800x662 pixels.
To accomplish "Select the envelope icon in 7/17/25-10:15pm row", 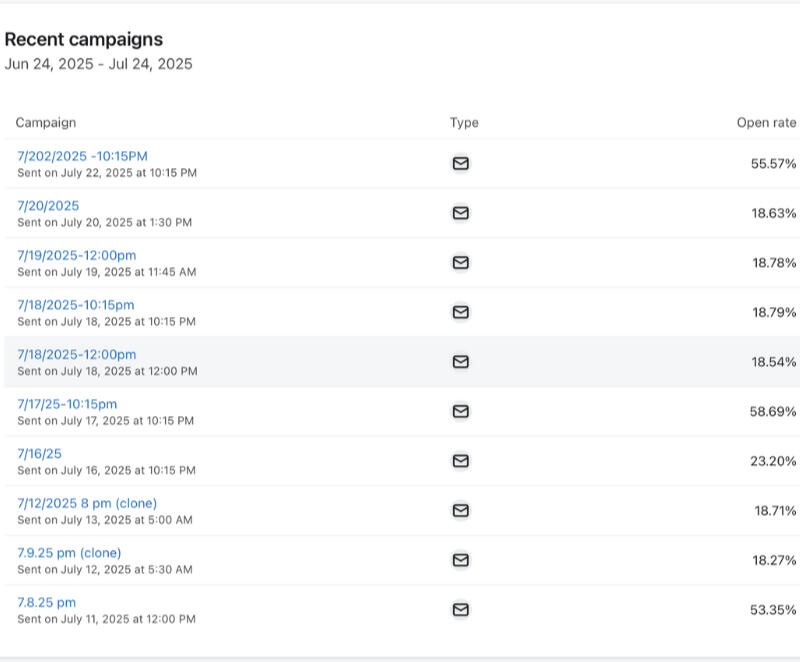I will pyautogui.click(x=461, y=411).
